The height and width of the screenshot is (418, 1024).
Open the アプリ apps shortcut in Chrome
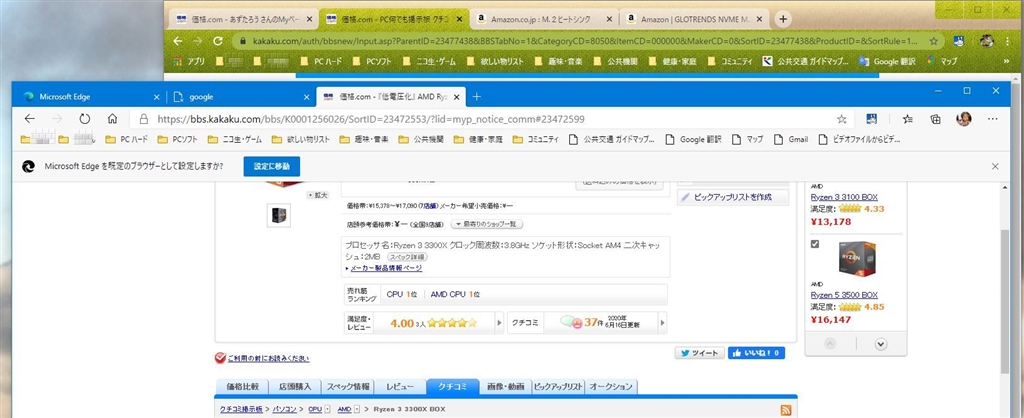tap(189, 61)
